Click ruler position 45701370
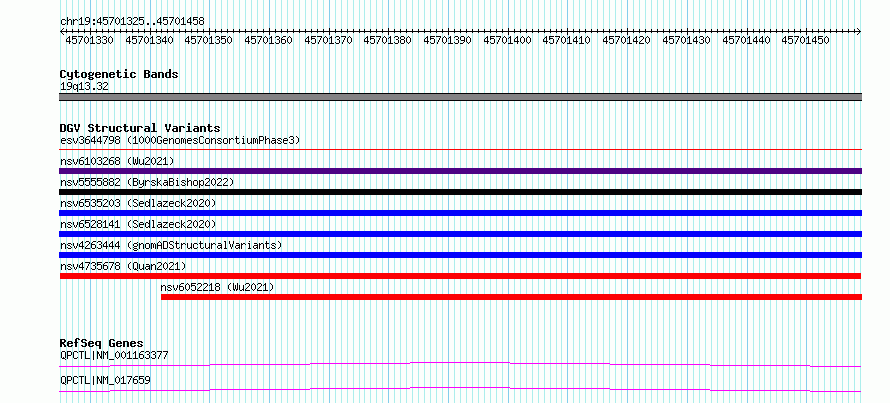Viewport: 890px width, 403px height. 329,40
